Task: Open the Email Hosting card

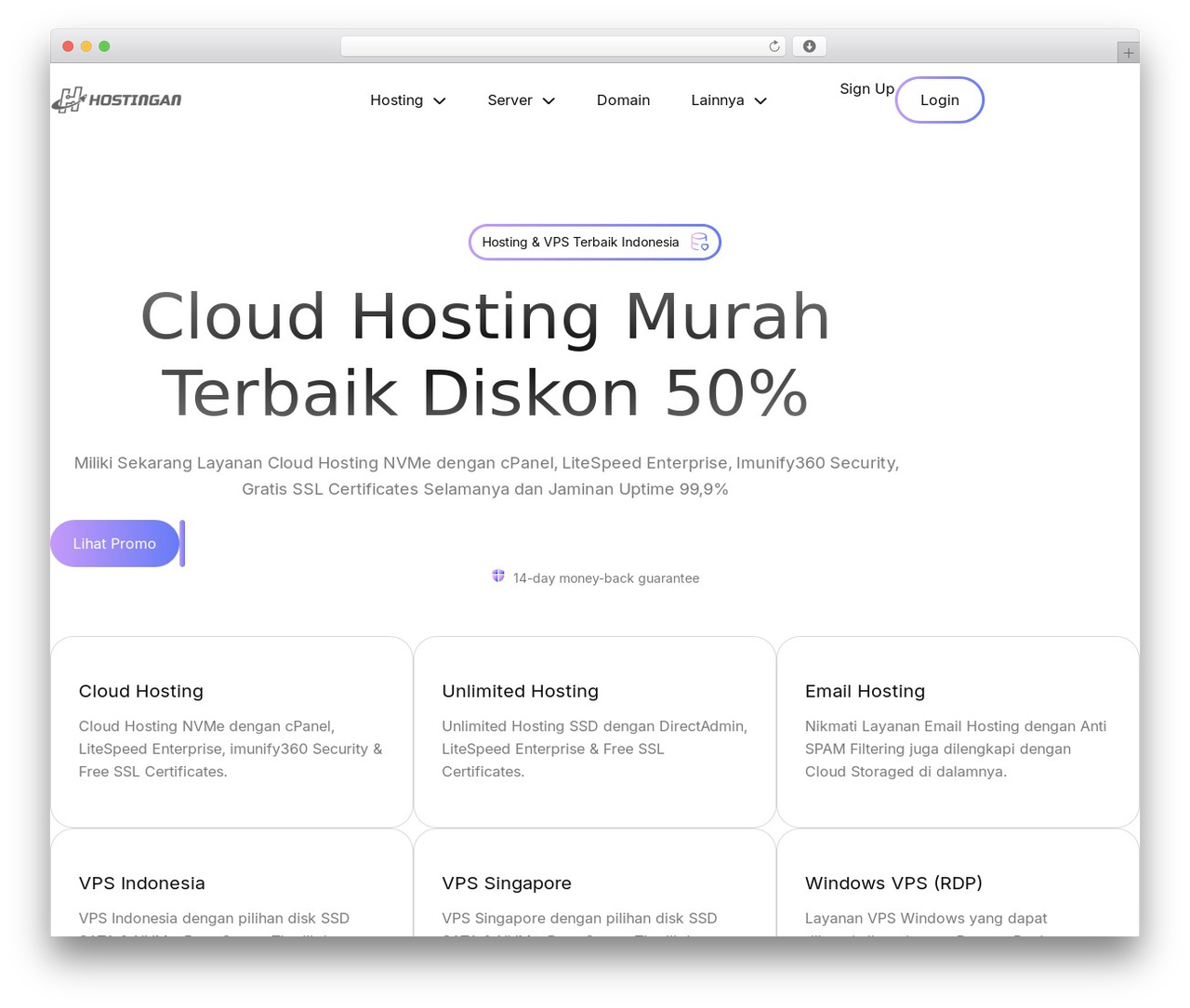Action: pos(958,732)
